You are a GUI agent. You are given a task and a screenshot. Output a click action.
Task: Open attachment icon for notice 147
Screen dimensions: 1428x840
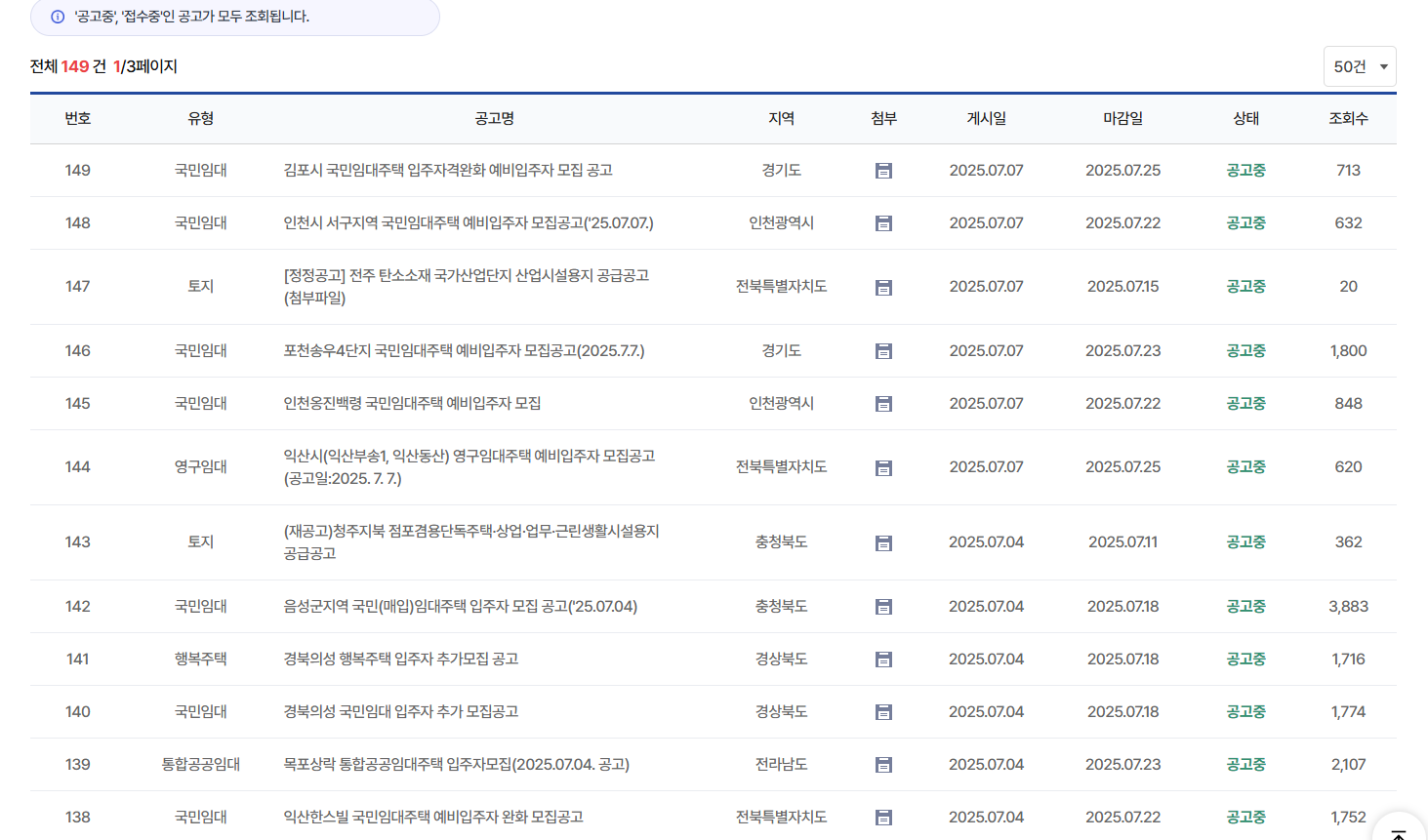[883, 288]
